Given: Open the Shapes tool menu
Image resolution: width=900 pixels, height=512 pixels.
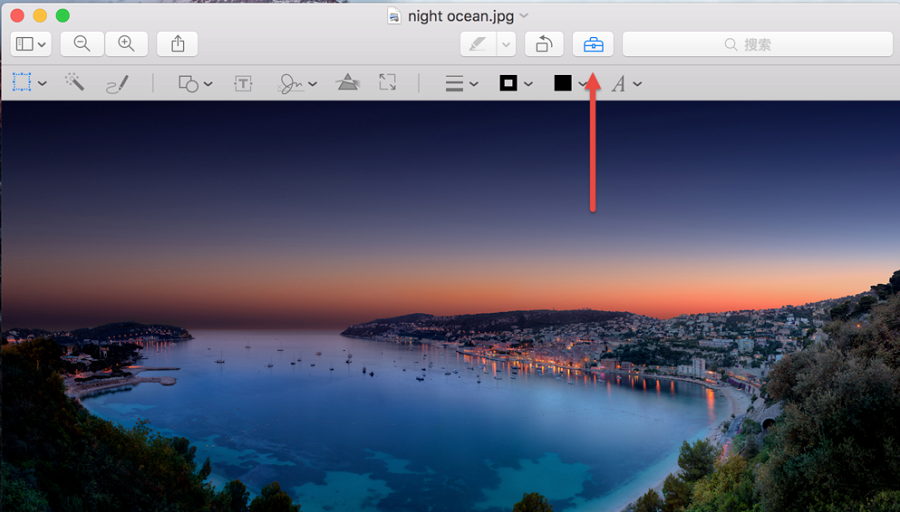Looking at the screenshot, I should point(188,84).
